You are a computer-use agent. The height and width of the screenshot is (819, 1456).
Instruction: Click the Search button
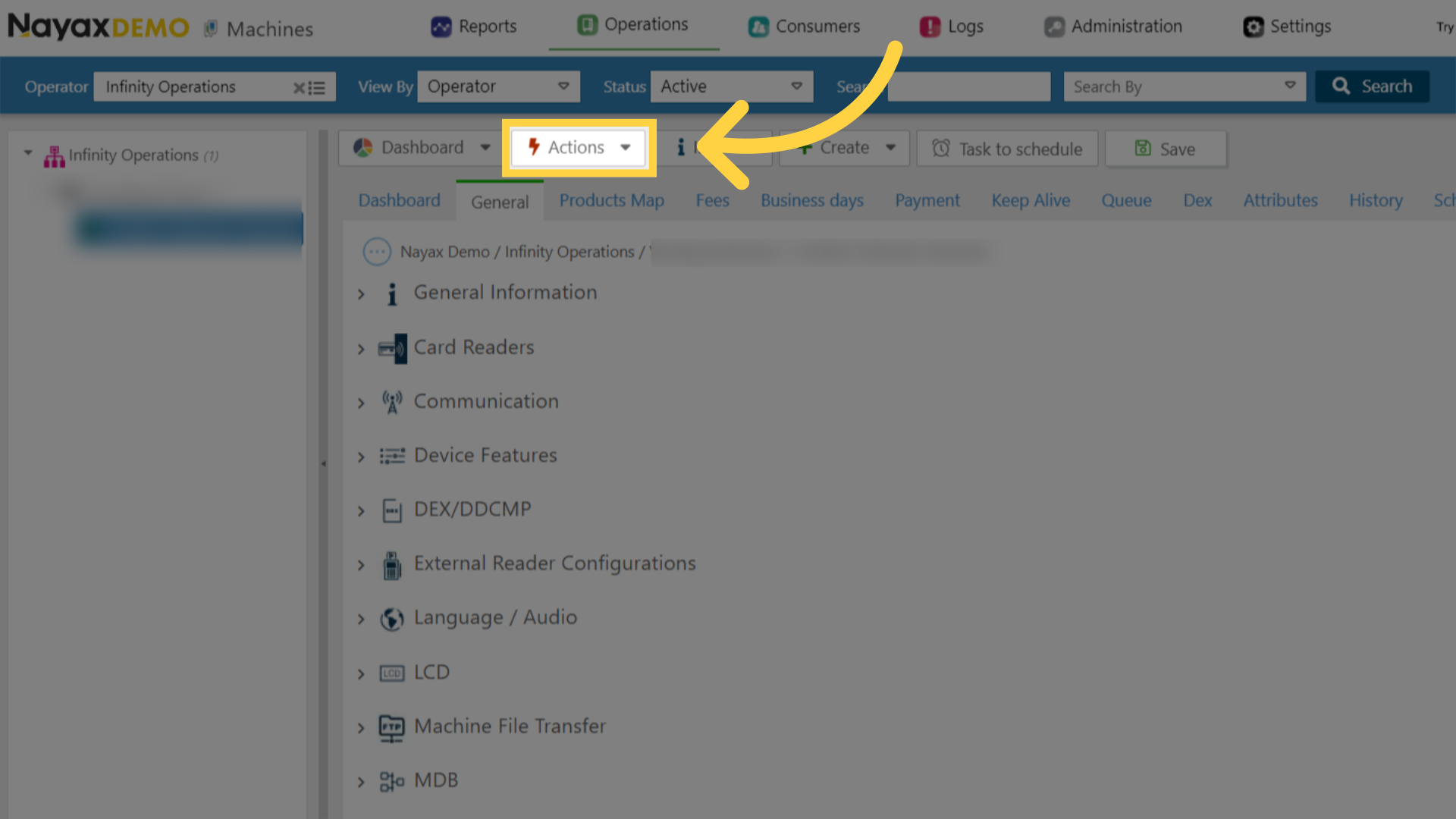(1372, 86)
